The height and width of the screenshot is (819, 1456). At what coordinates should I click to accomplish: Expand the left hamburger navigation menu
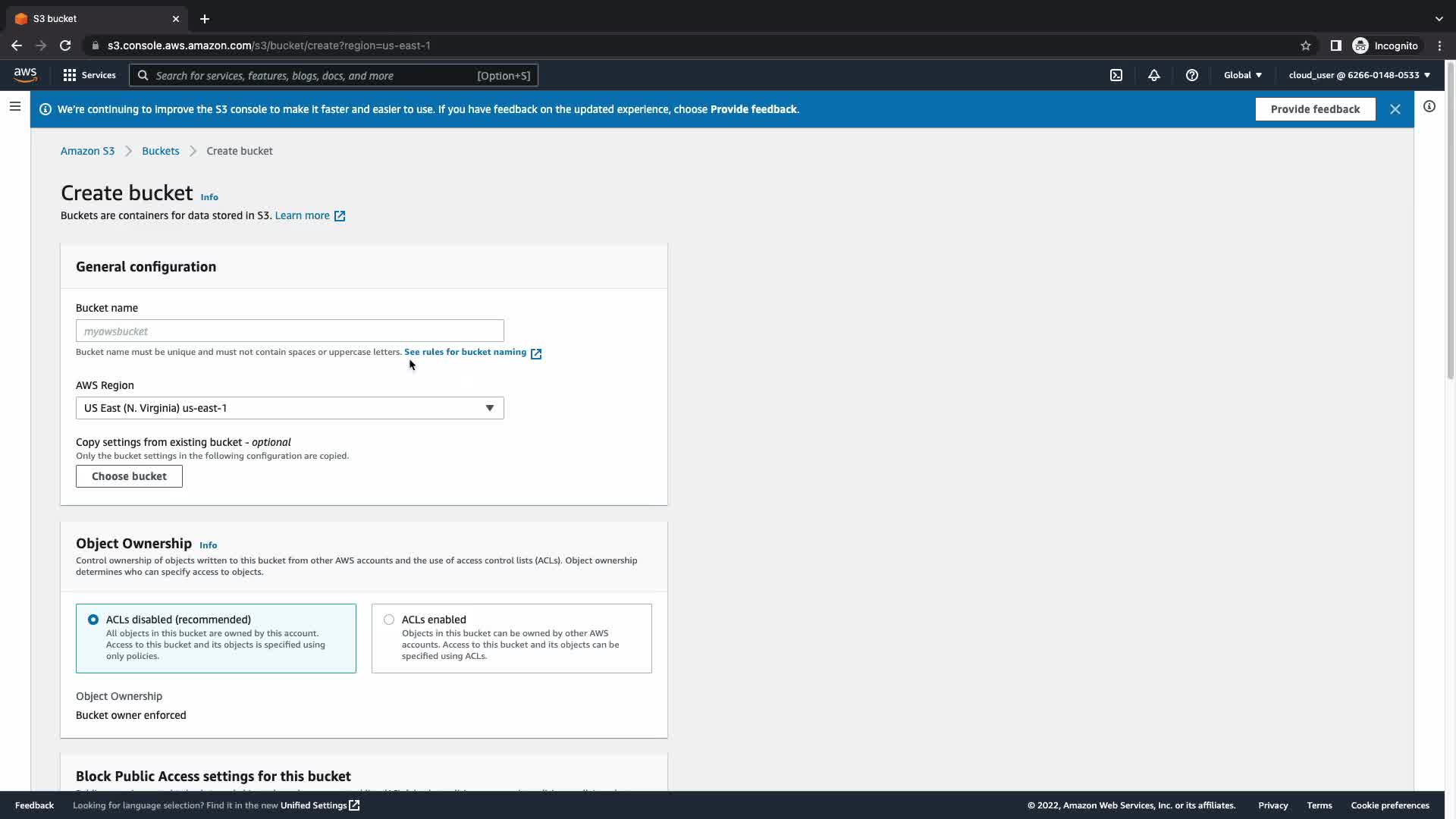(15, 106)
